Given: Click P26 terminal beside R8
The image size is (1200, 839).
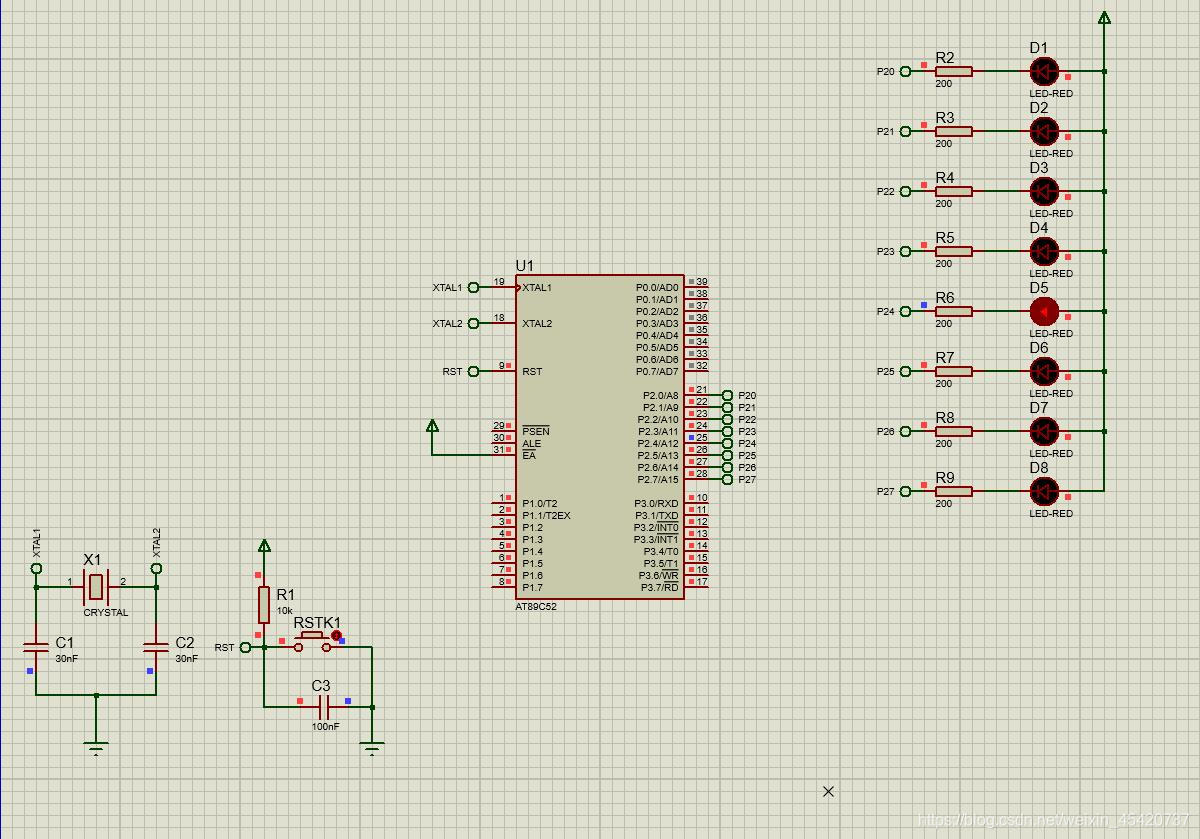Looking at the screenshot, I should (905, 431).
